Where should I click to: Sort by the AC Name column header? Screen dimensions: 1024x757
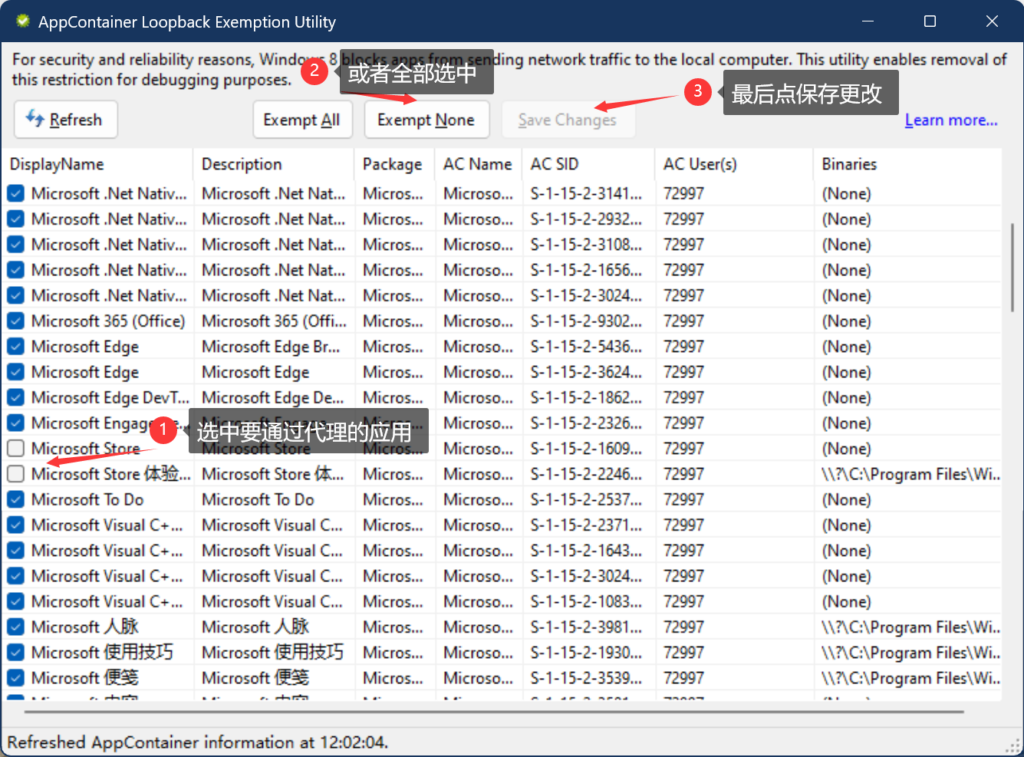tap(477, 164)
